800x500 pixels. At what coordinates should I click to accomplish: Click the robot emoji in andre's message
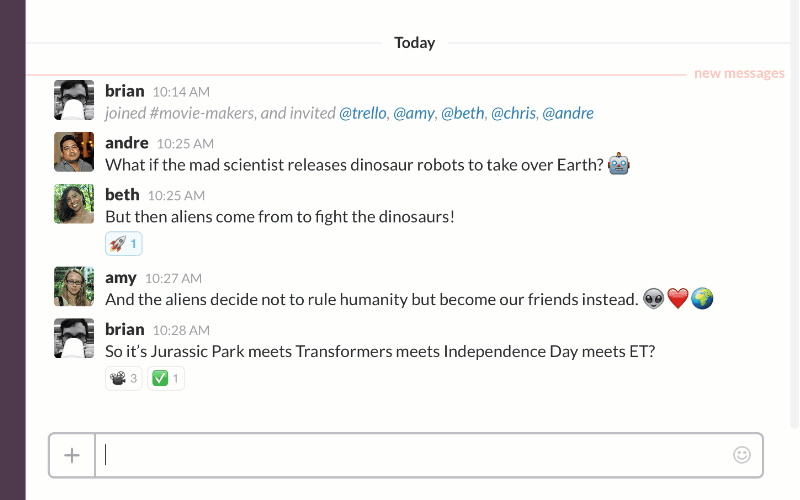(620, 164)
